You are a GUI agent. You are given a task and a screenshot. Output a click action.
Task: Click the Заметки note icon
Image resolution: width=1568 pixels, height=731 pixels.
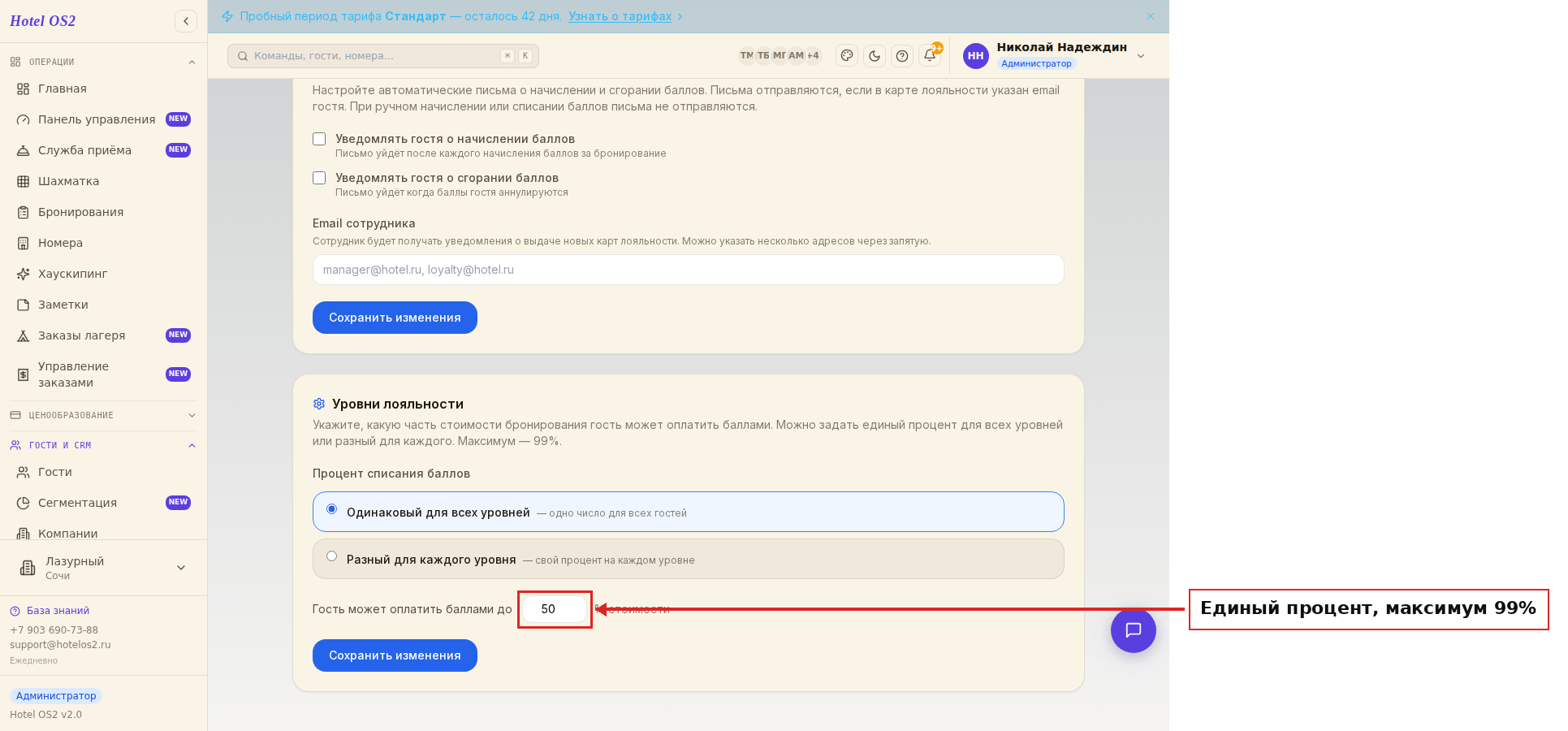(x=24, y=305)
